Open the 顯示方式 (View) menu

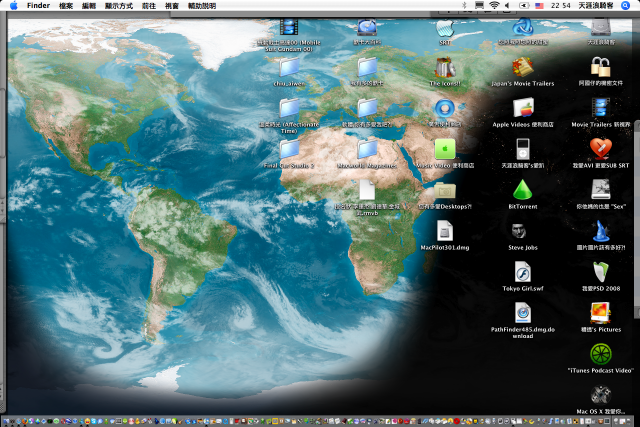(x=119, y=6)
